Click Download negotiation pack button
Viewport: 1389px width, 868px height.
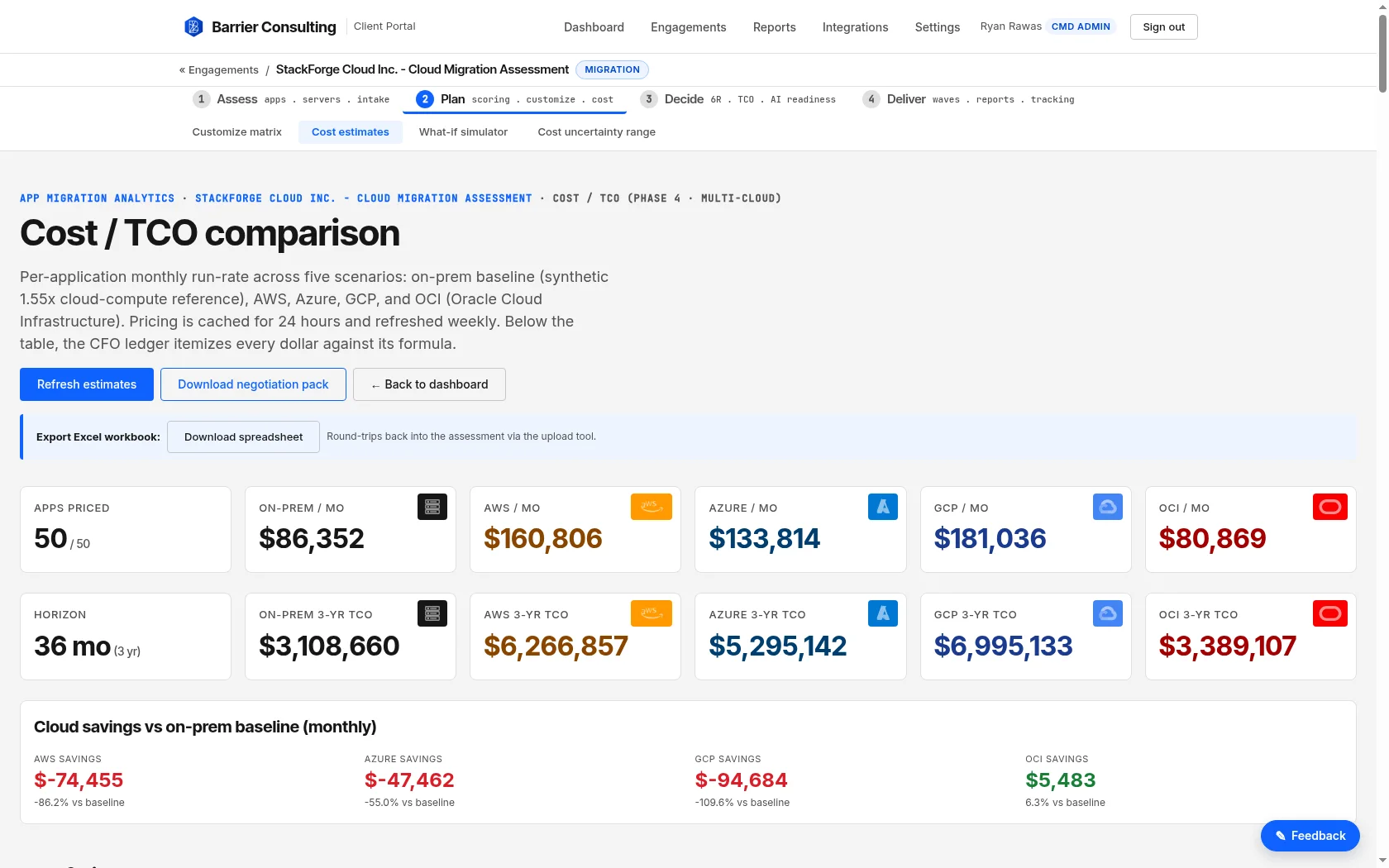click(x=253, y=384)
